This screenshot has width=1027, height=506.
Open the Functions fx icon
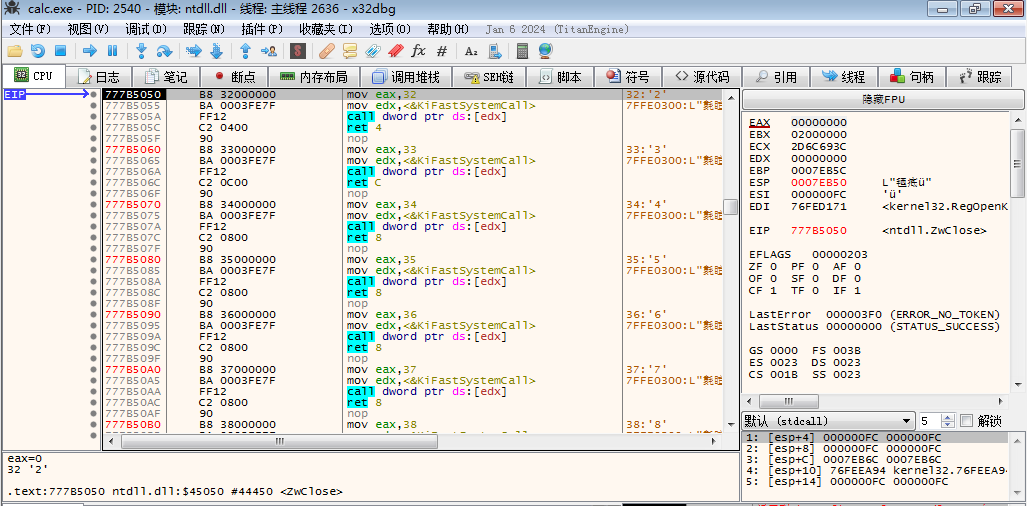pyautogui.click(x=418, y=50)
